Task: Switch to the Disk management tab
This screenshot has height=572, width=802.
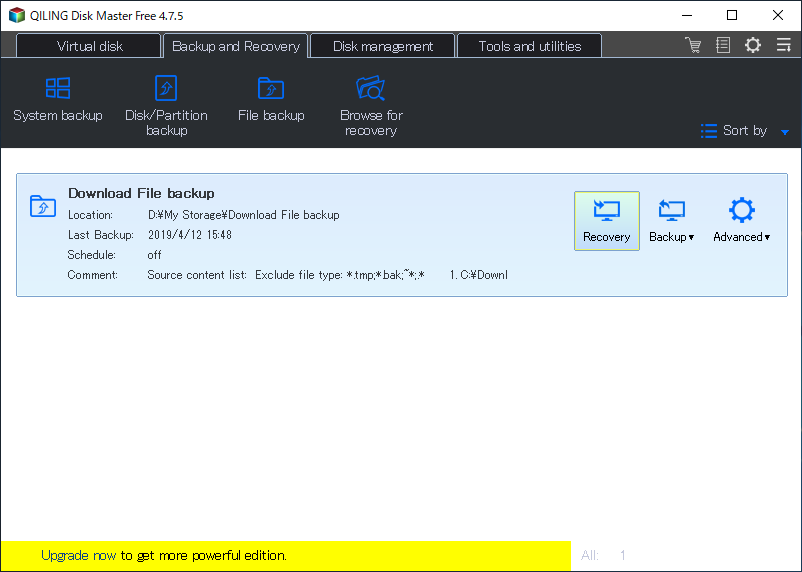Action: (x=383, y=46)
